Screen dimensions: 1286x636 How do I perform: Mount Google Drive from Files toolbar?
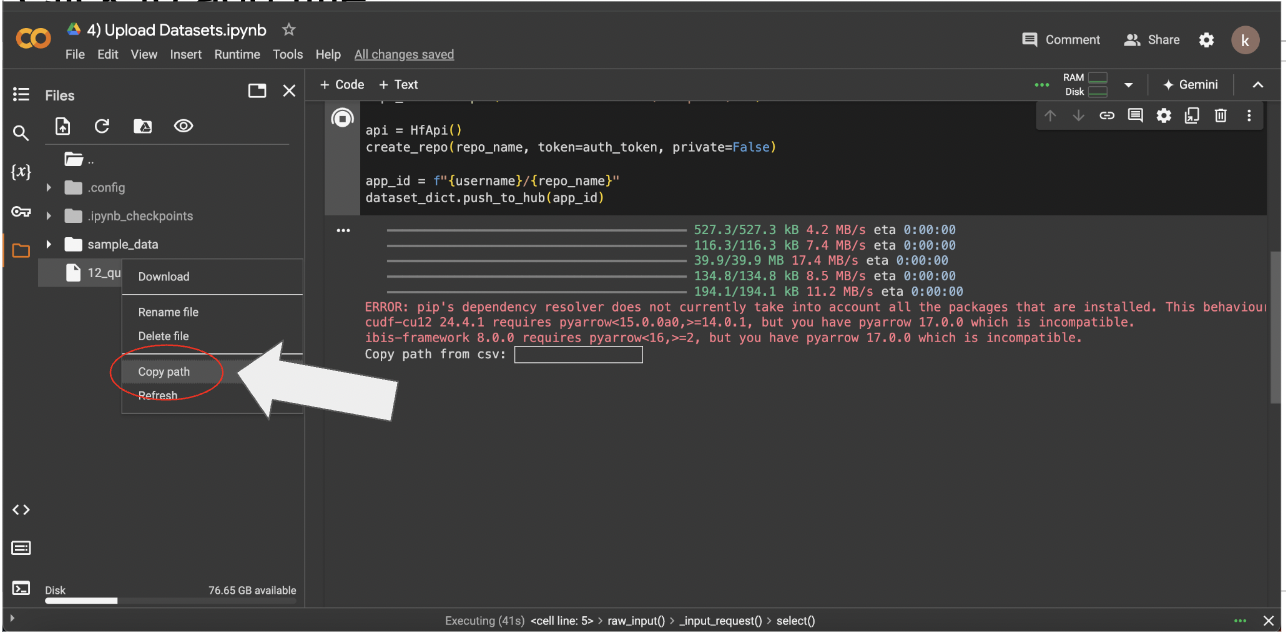click(x=143, y=126)
